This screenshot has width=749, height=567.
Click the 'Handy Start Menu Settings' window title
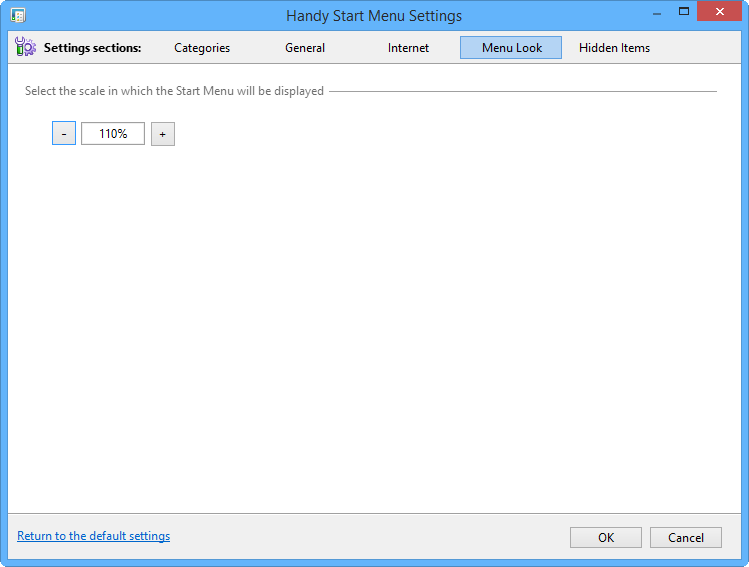click(x=374, y=16)
